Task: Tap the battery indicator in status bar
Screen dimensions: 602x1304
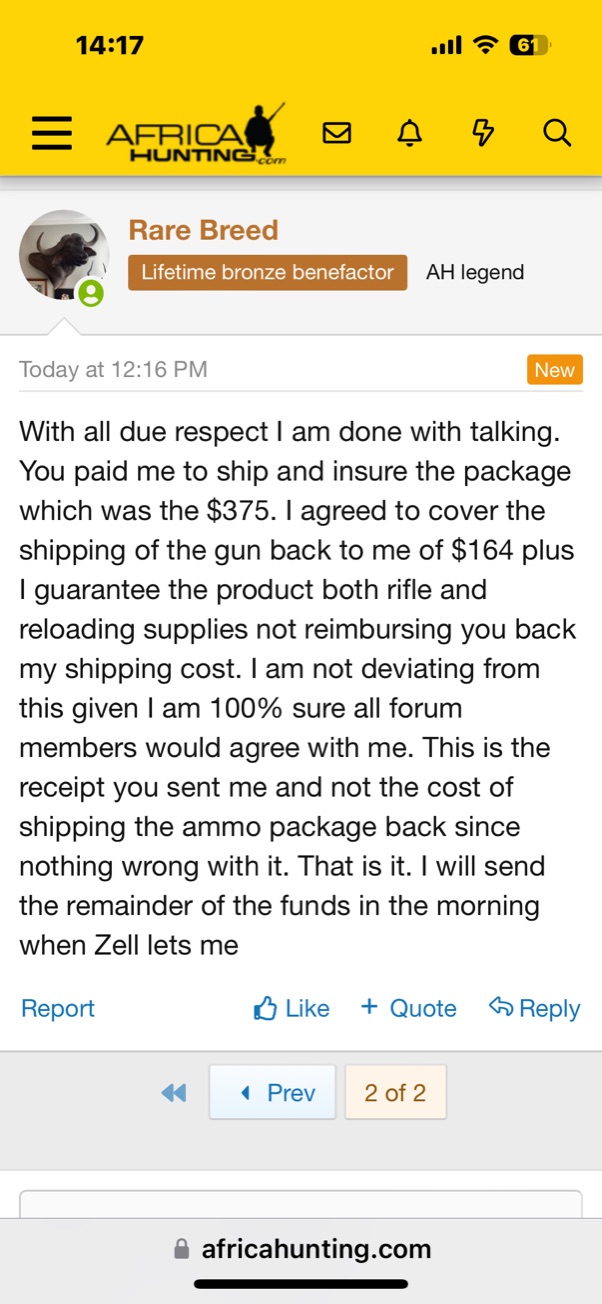Action: (529, 45)
